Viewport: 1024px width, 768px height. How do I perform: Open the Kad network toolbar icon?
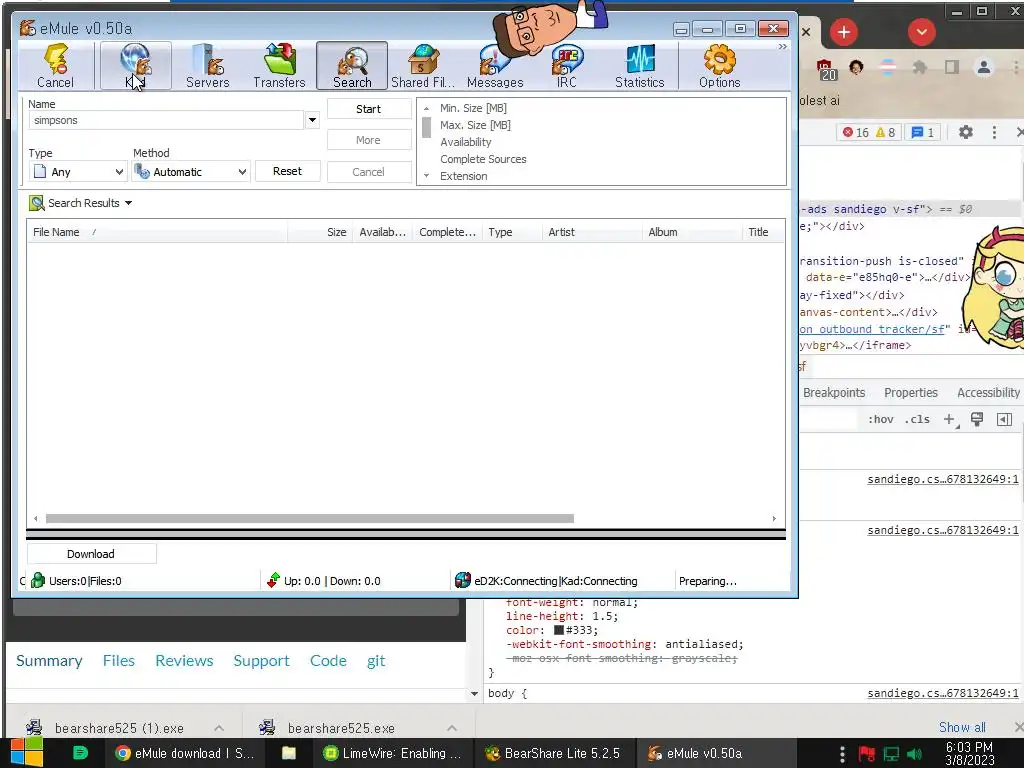click(x=136, y=65)
